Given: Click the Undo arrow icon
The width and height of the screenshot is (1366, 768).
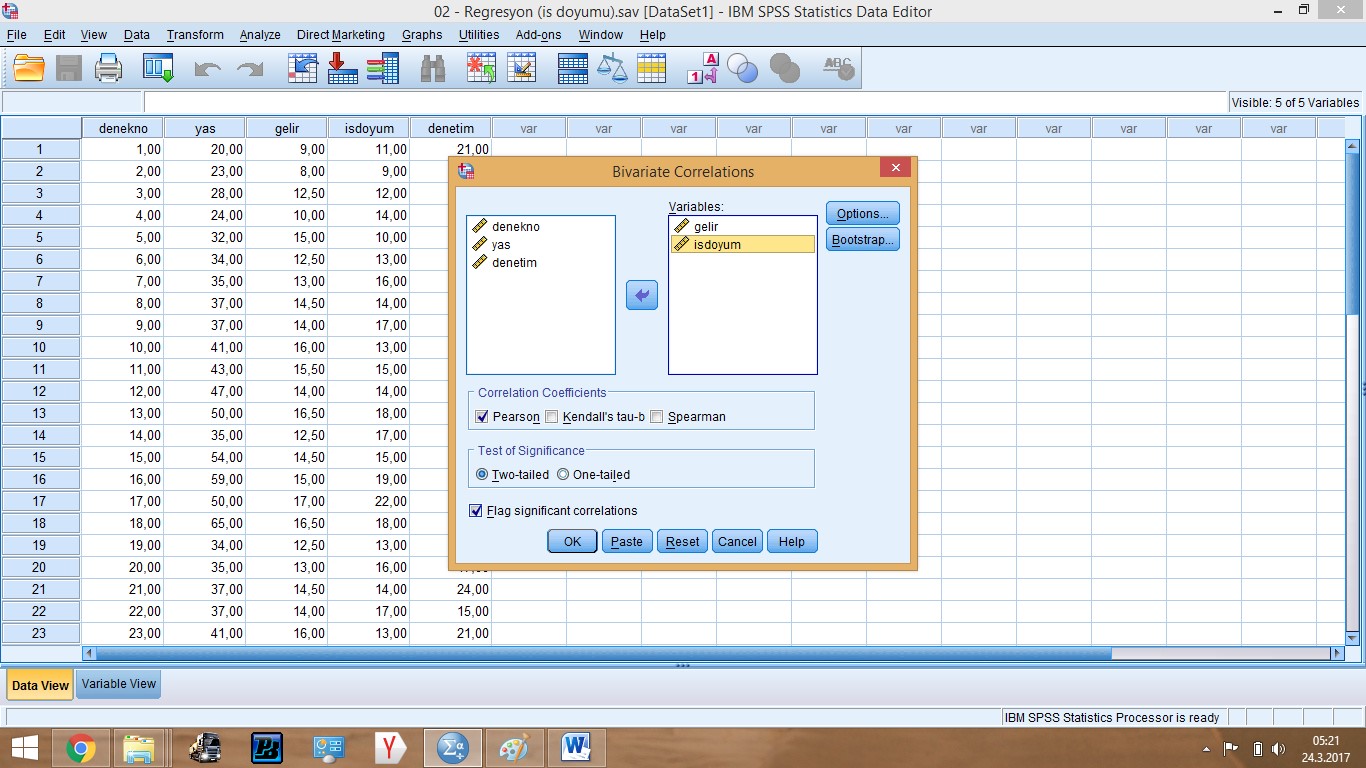Looking at the screenshot, I should tap(207, 69).
